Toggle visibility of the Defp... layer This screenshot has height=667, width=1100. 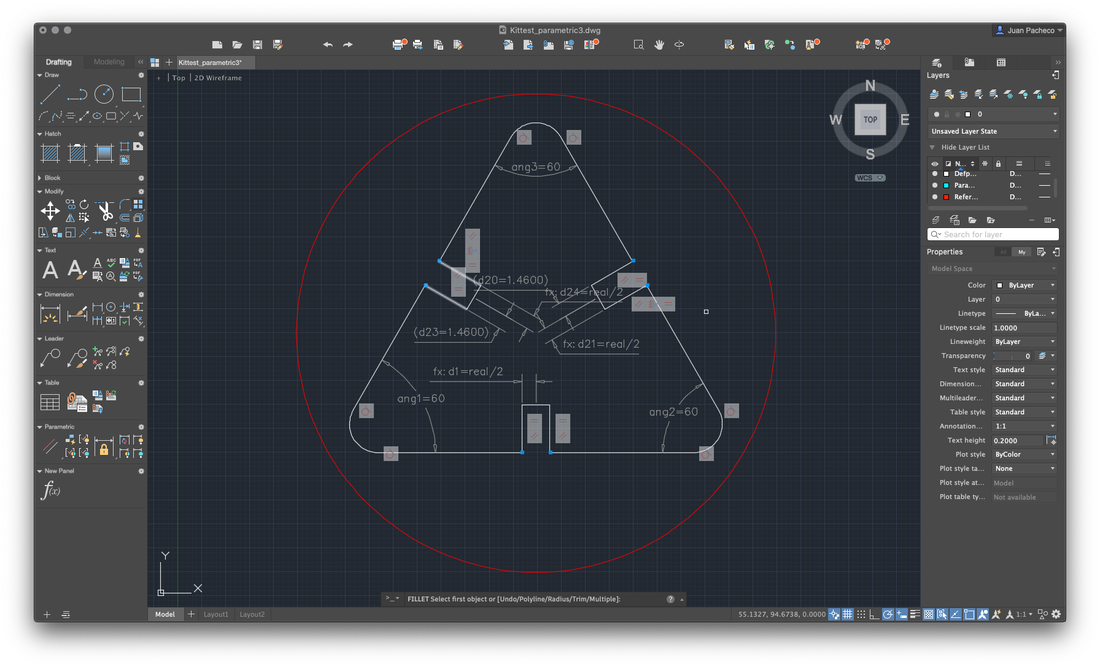pos(934,173)
